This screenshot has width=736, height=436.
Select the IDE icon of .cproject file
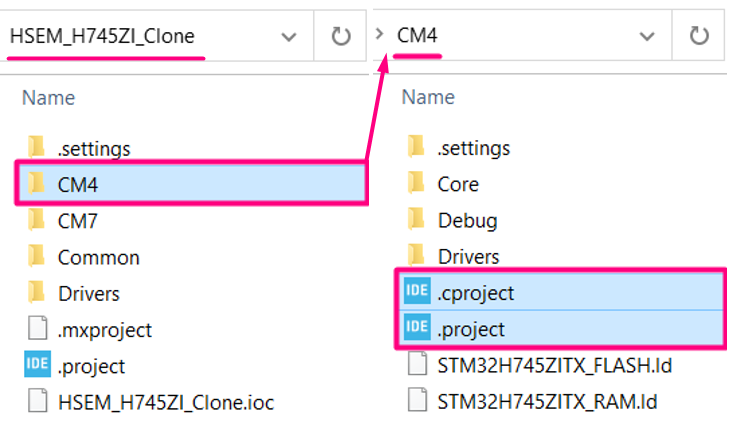[x=416, y=292]
